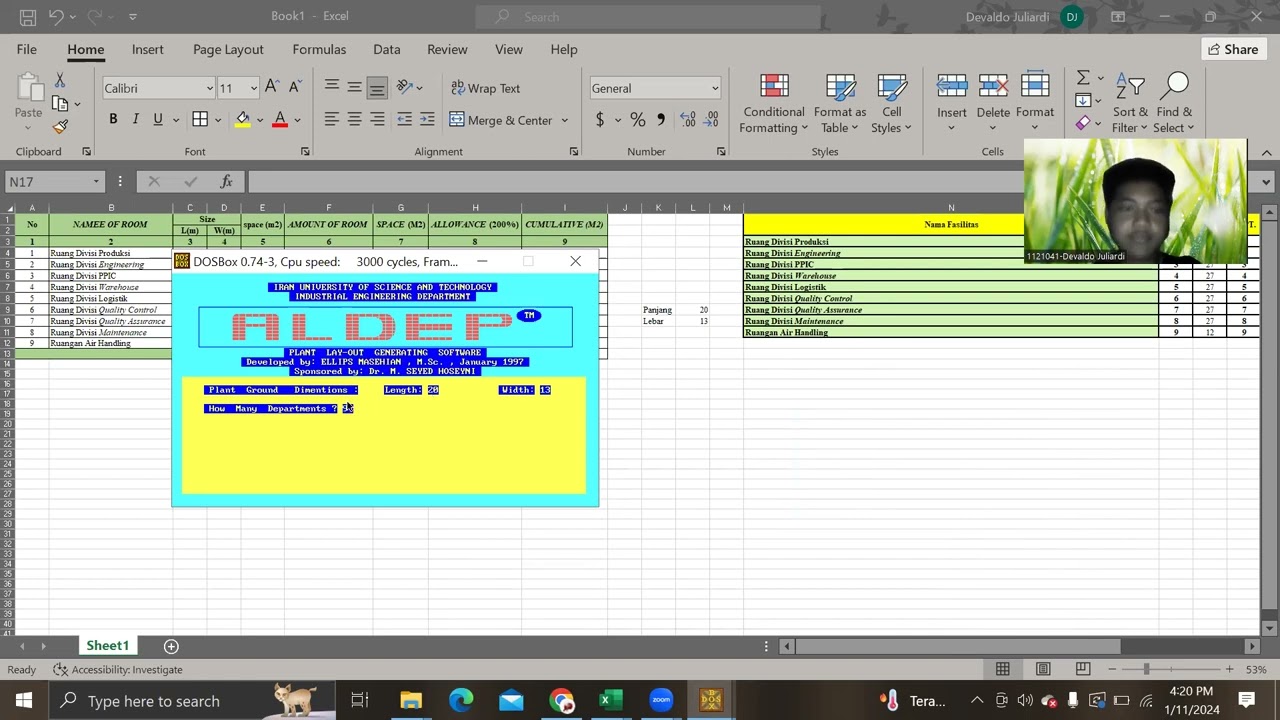Click the zoom slider handle

(x=1146, y=669)
